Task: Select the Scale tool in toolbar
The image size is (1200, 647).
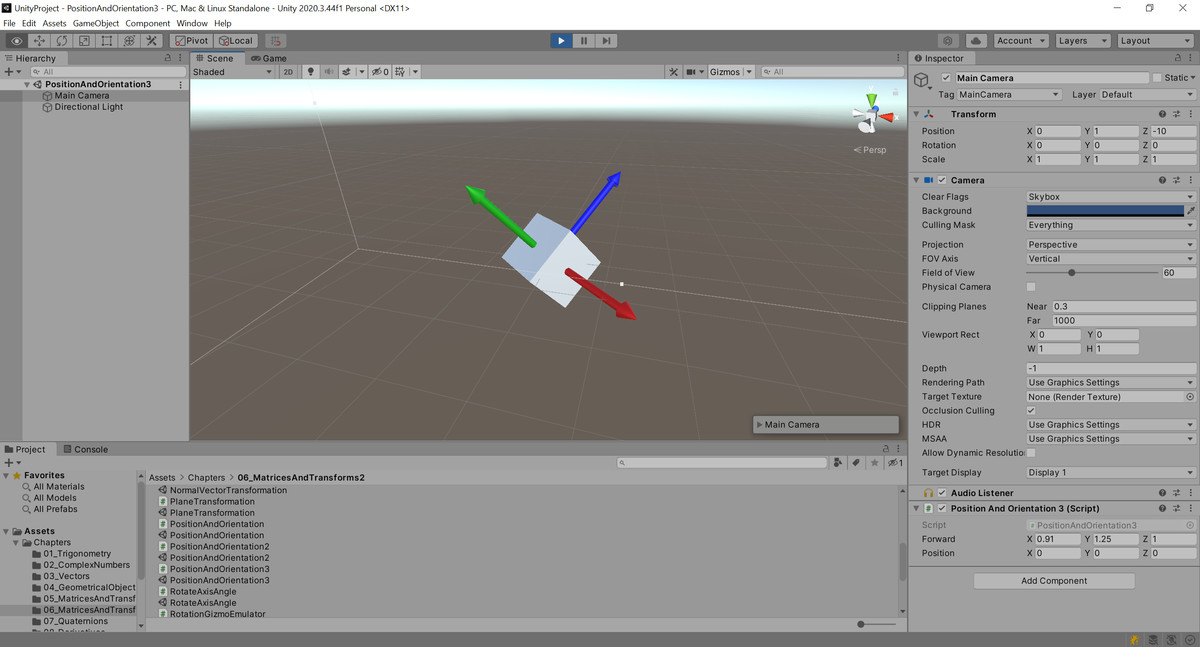Action: 84,41
